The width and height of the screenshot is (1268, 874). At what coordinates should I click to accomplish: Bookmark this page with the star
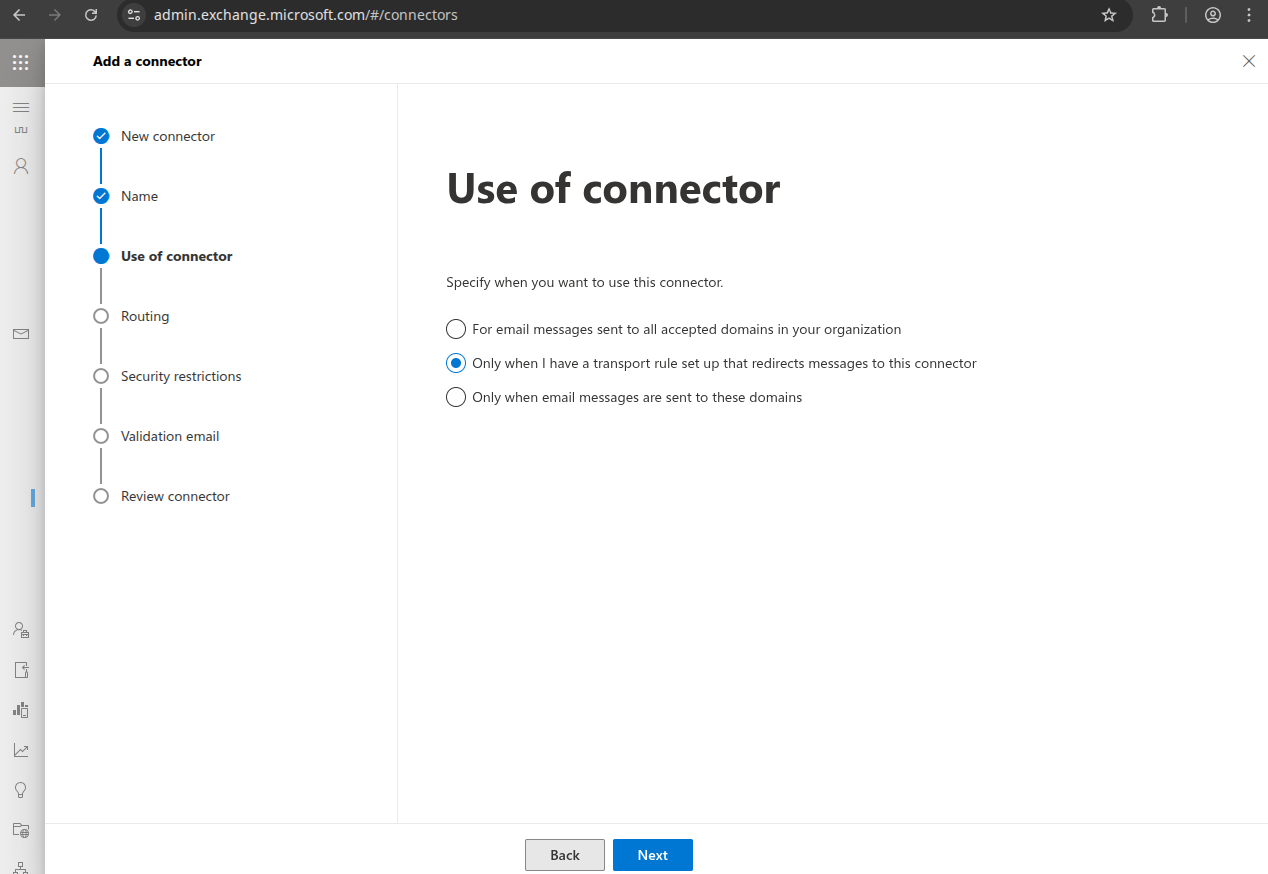[1108, 15]
